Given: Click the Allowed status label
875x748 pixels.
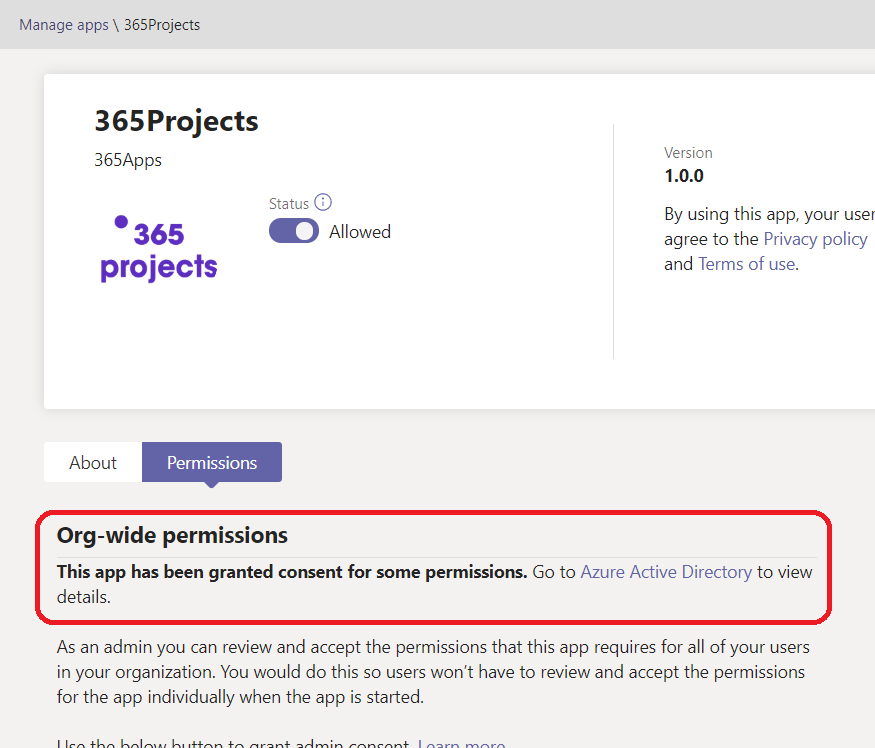Looking at the screenshot, I should click(360, 232).
